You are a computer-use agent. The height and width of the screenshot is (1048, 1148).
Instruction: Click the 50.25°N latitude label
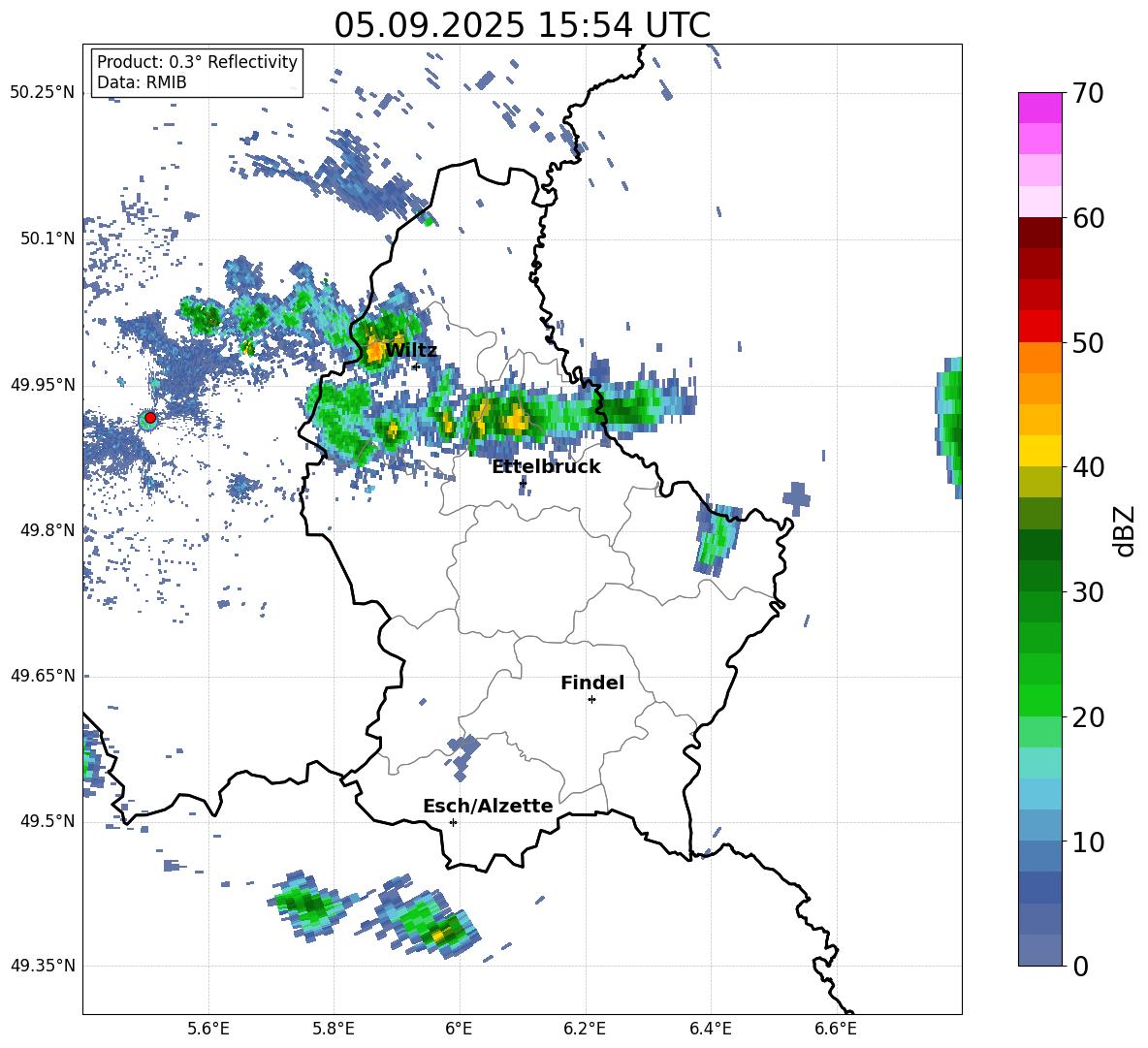[43, 93]
